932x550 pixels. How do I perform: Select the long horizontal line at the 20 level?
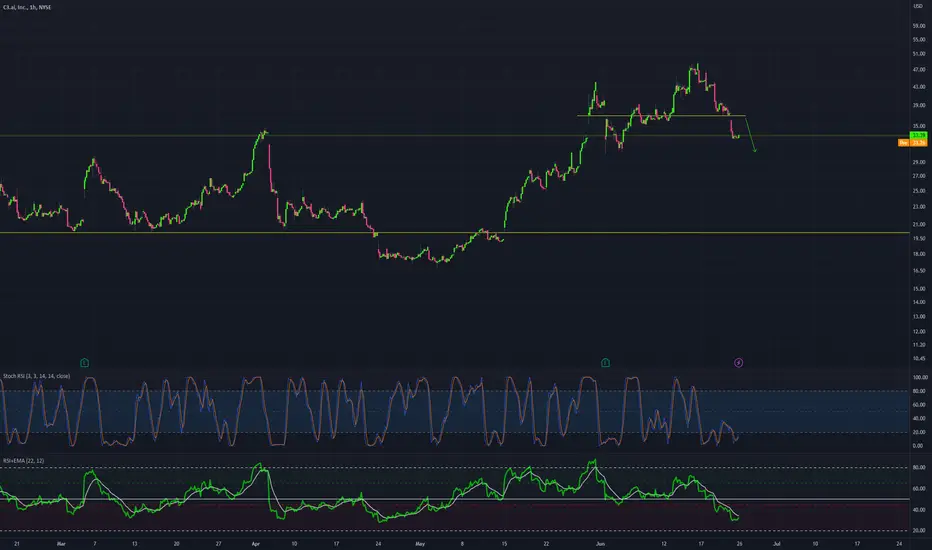pyautogui.click(x=454, y=232)
